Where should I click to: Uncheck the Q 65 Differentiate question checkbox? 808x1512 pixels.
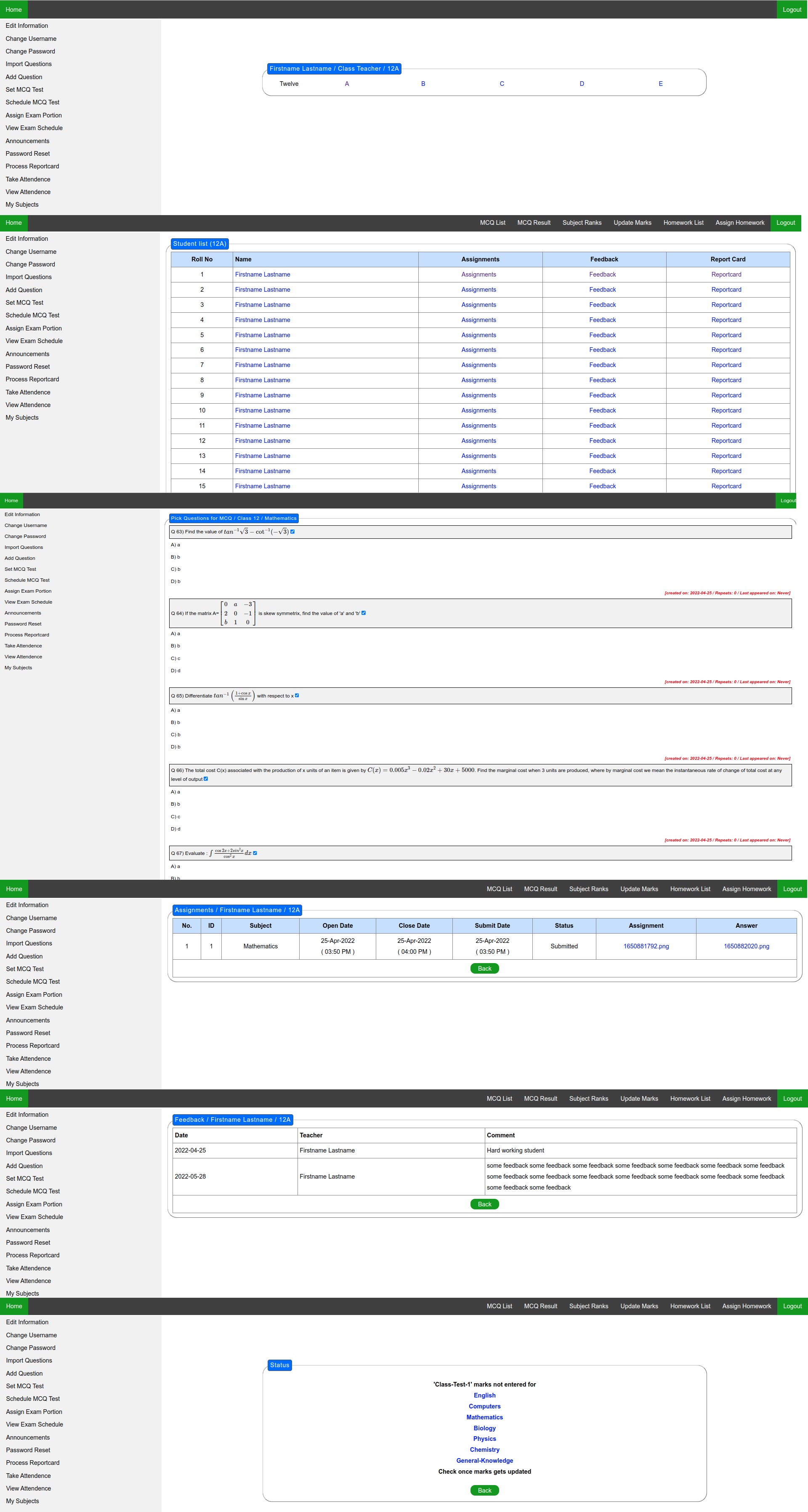(x=297, y=695)
